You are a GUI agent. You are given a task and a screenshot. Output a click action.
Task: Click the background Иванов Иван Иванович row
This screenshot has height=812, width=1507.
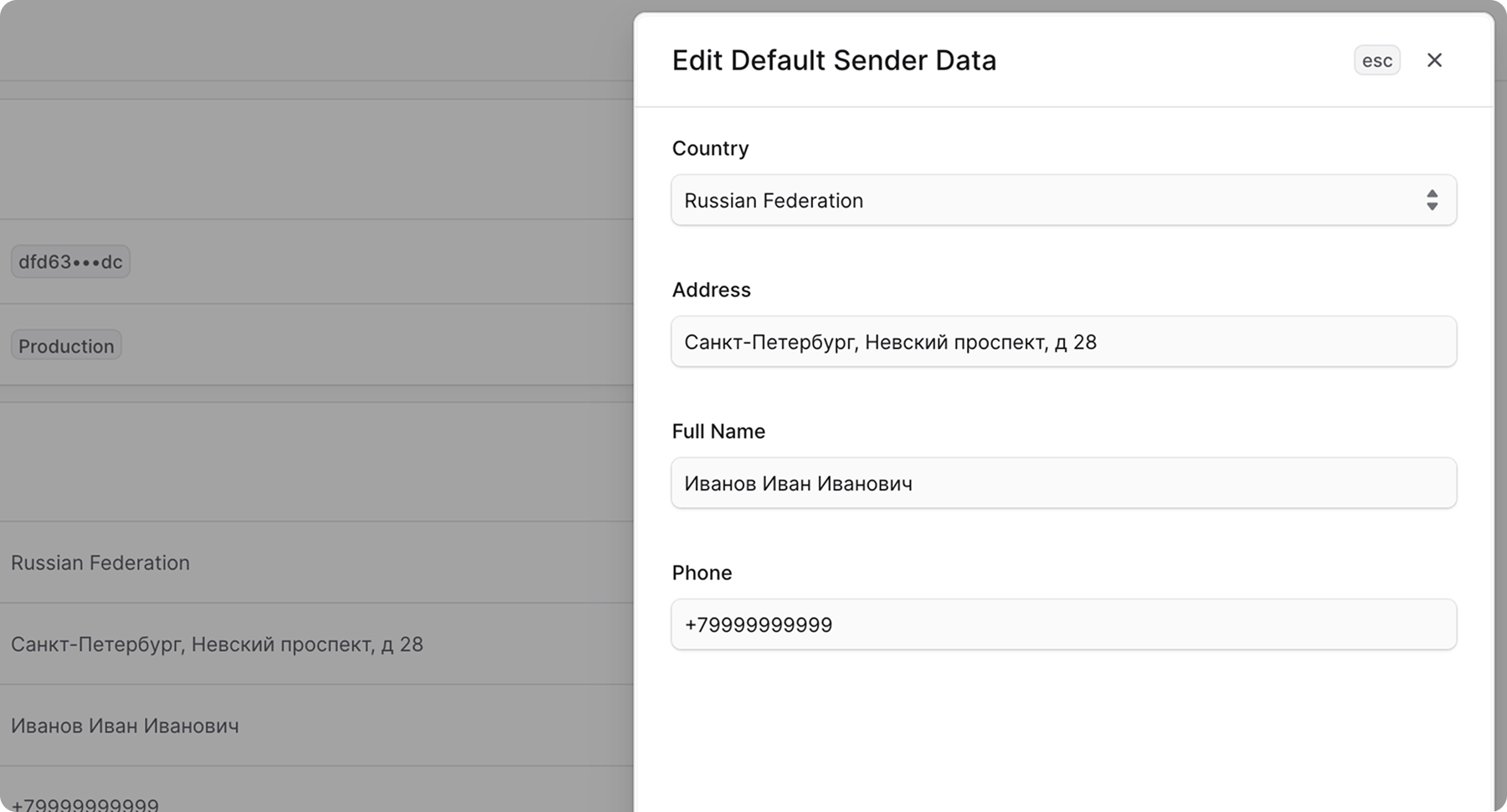[125, 726]
